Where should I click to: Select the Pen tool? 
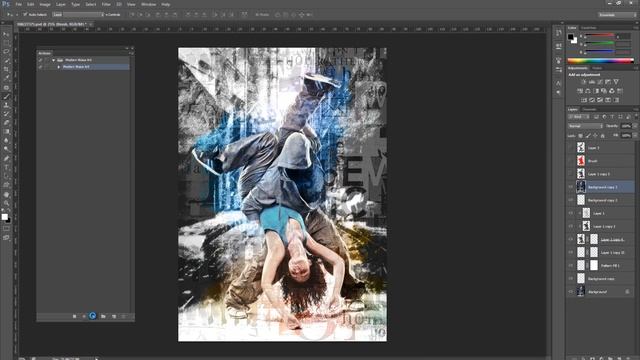pyautogui.click(x=6, y=158)
